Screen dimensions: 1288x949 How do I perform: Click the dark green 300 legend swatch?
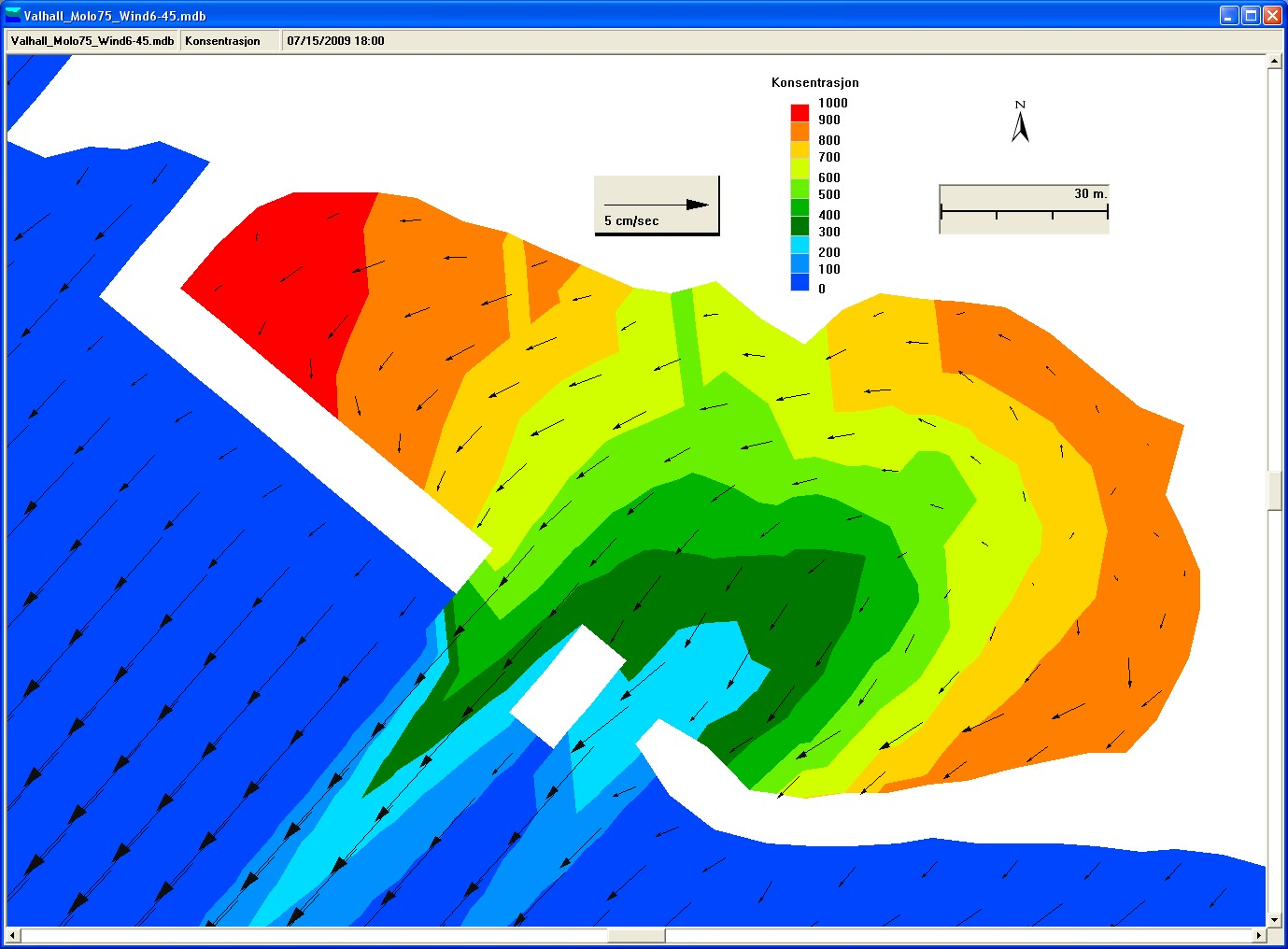point(800,226)
